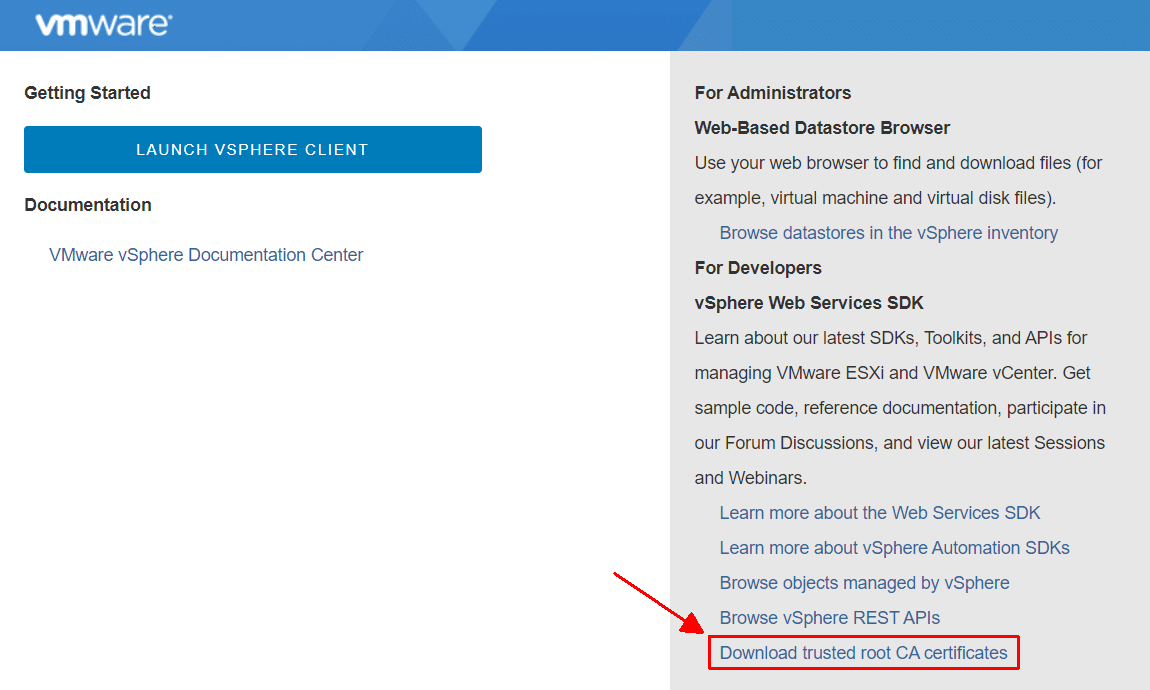Follow the vSphere Automation SDKs link
Screen dimensions: 1150x690
pos(894,548)
